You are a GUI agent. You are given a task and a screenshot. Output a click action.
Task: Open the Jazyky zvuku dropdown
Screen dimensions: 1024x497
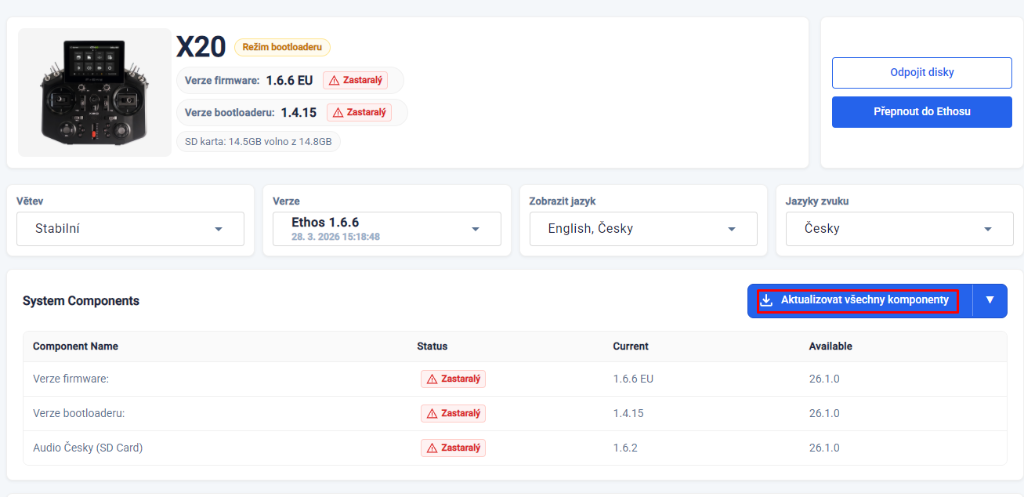pyautogui.click(x=899, y=229)
